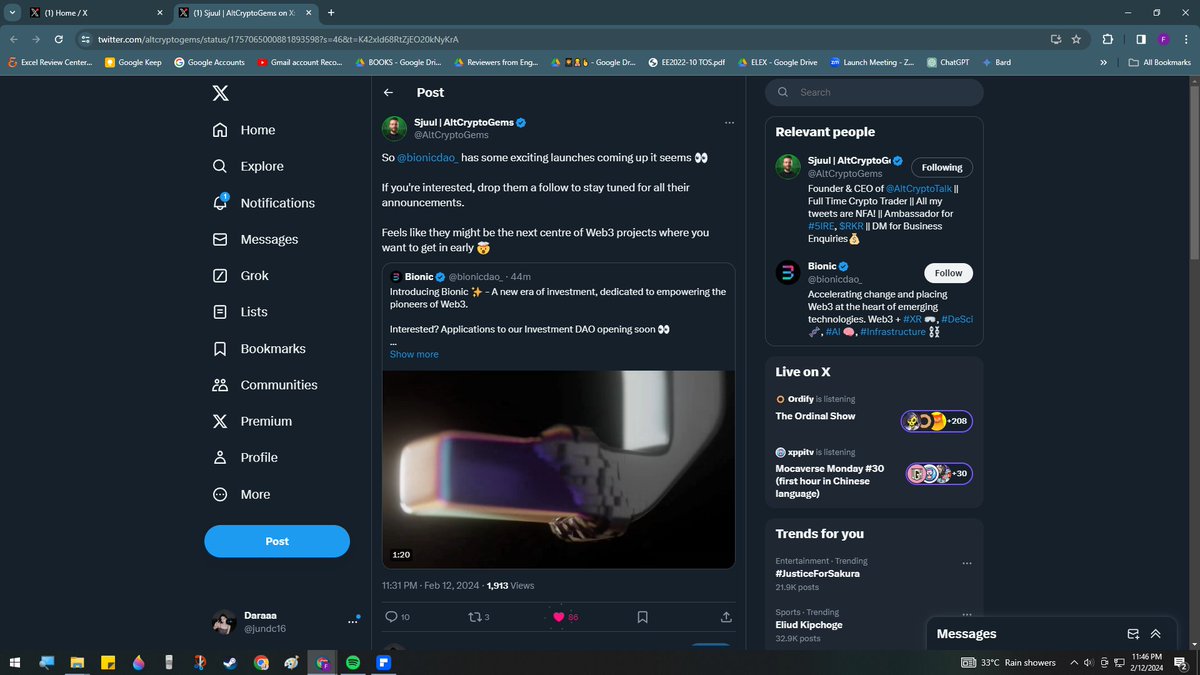Follow the Bionic account
The height and width of the screenshot is (675, 1200).
(949, 272)
